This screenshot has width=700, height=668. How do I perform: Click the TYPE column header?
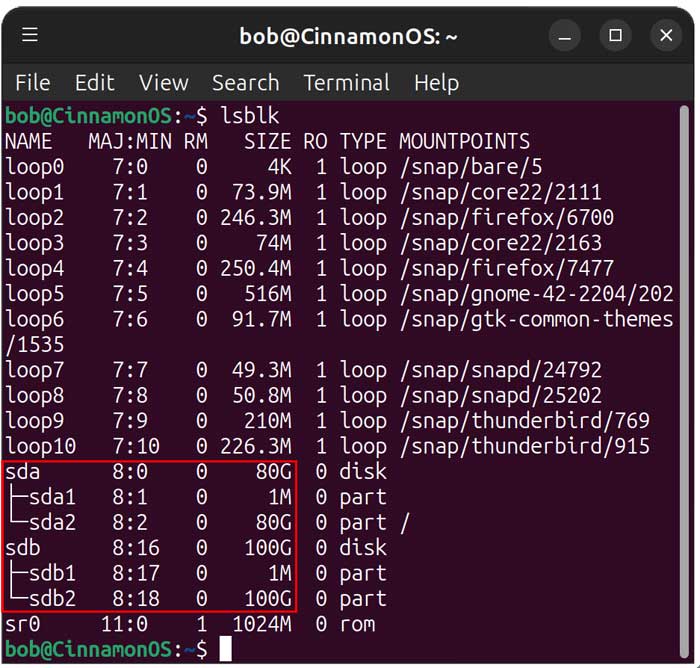[363, 142]
